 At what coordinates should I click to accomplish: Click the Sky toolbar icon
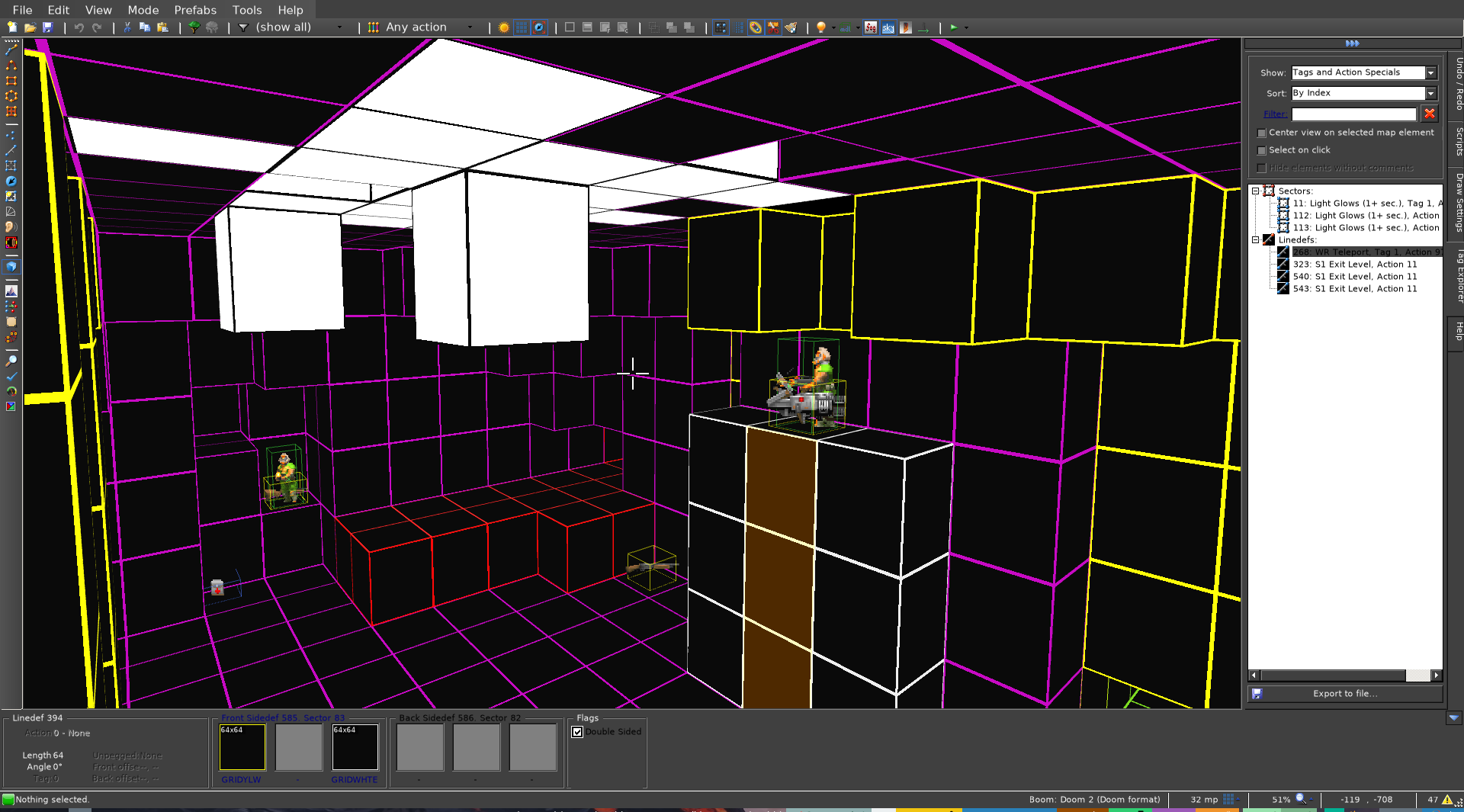point(888,27)
